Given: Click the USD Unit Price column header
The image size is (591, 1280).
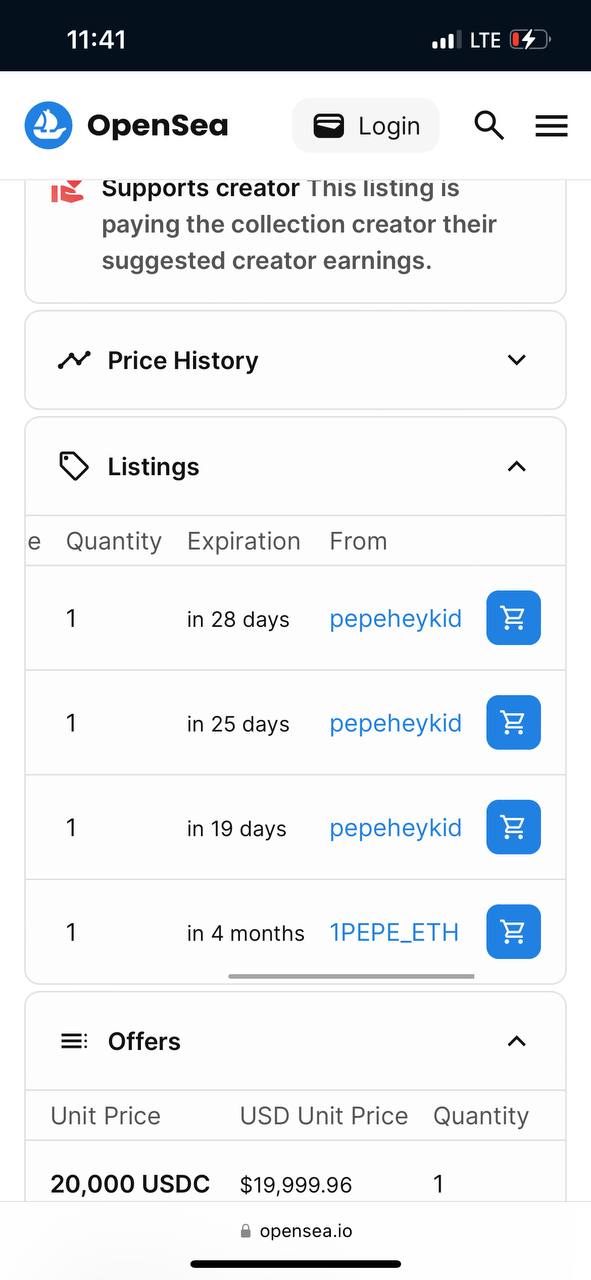Looking at the screenshot, I should point(324,1116).
